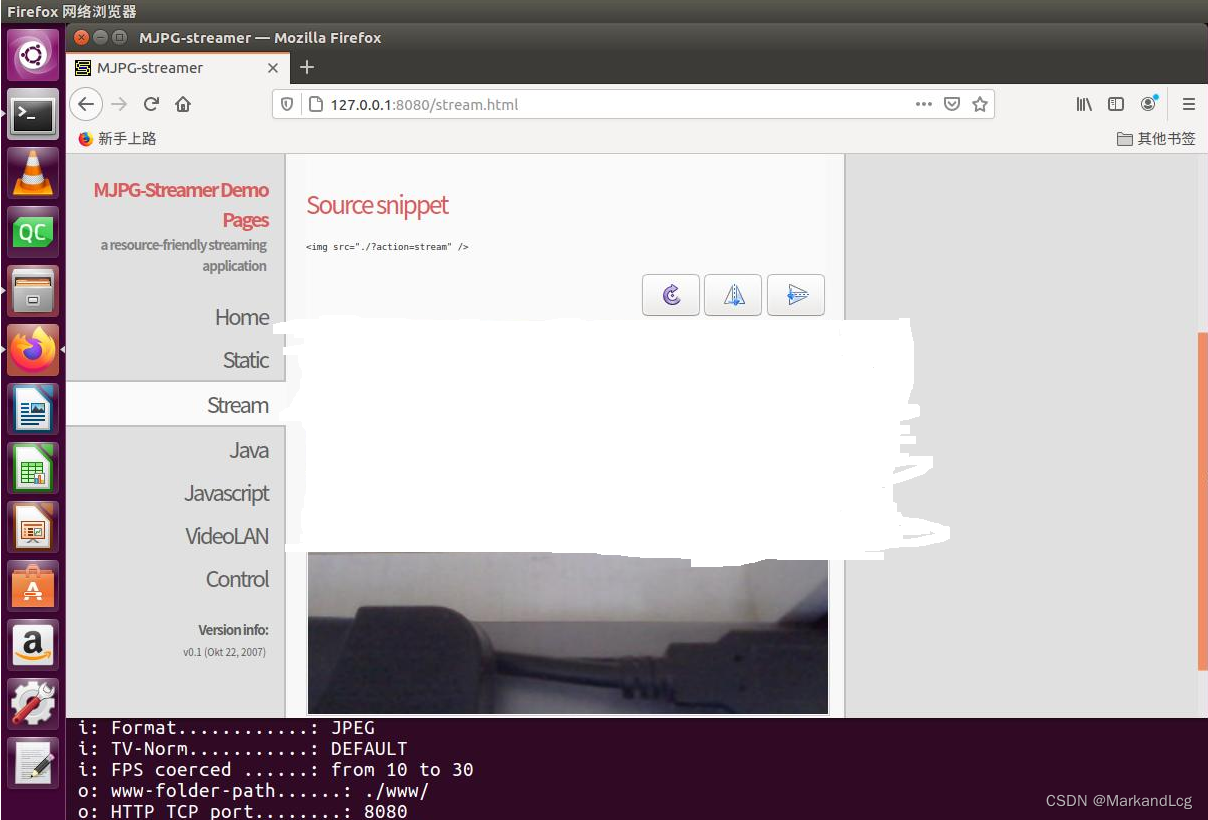Open the 其他书签 bookmarks folder
1208x820 pixels.
pos(1156,139)
